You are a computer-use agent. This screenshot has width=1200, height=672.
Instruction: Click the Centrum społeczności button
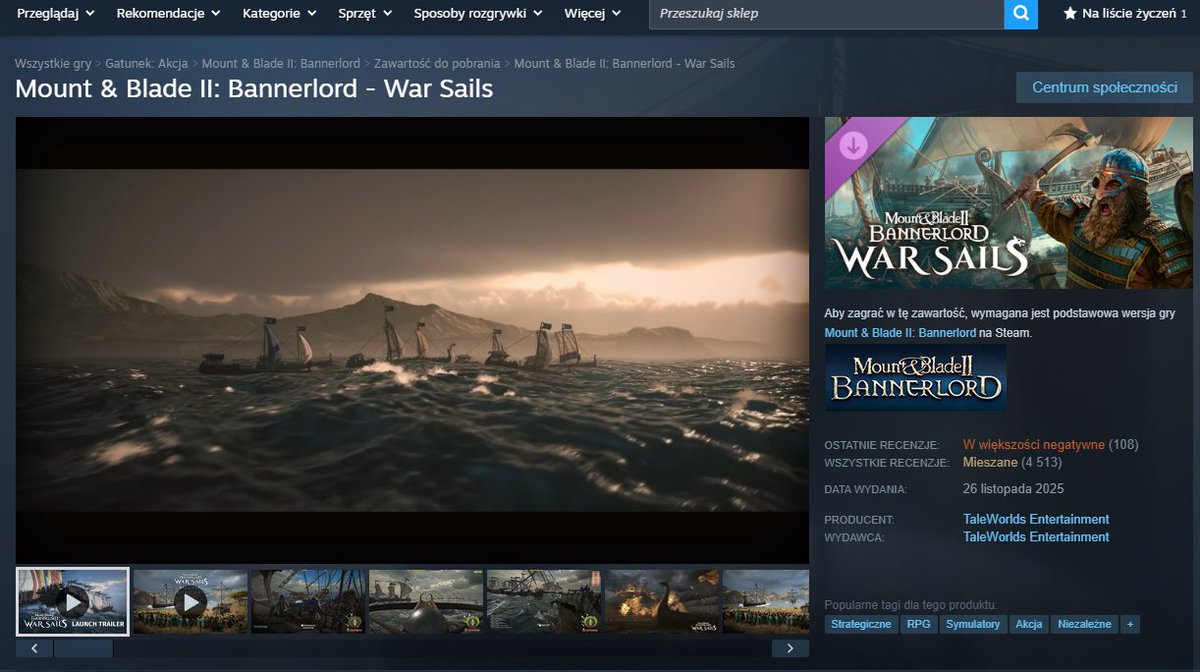point(1105,87)
